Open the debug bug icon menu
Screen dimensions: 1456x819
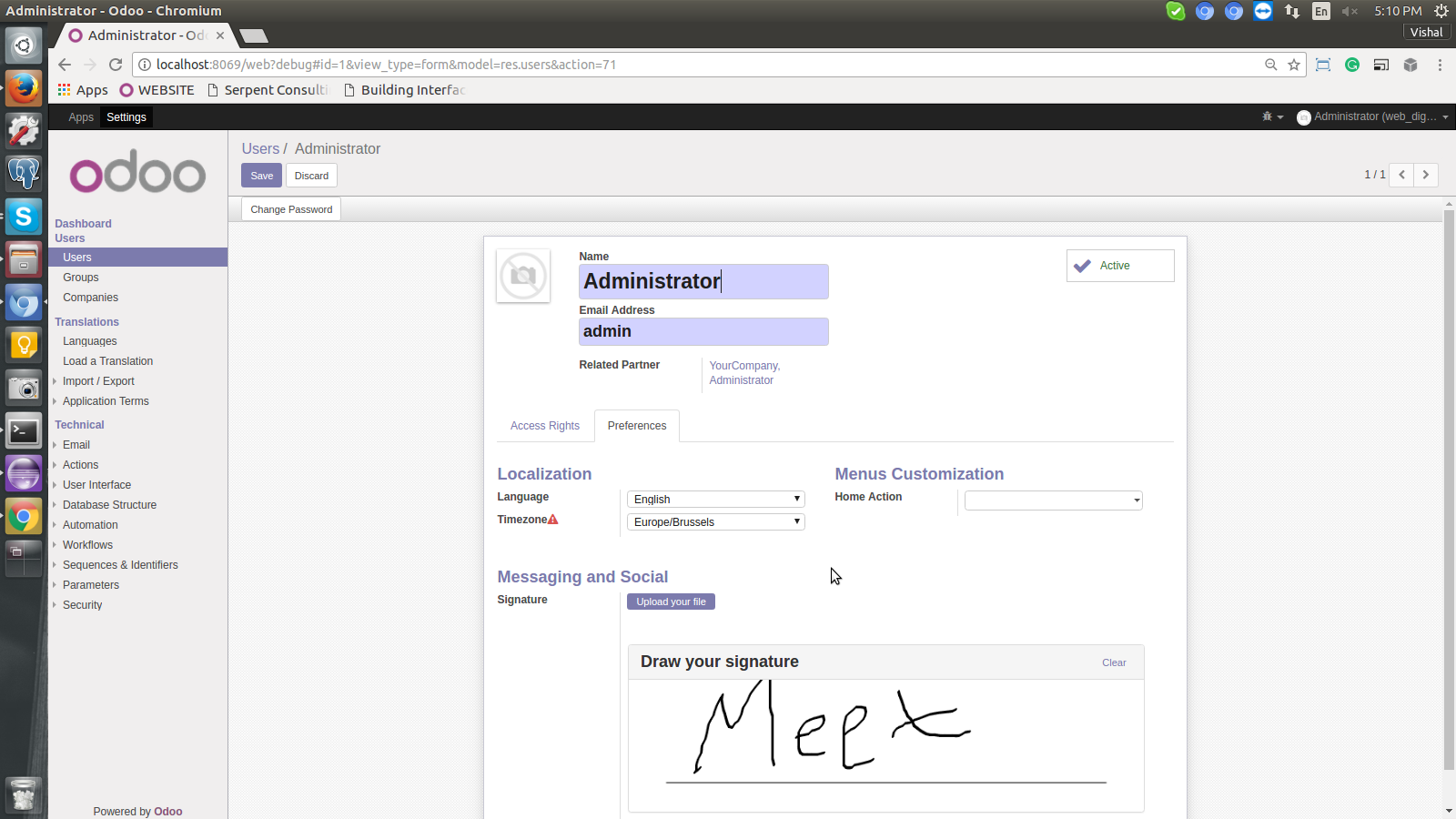coord(1271,116)
